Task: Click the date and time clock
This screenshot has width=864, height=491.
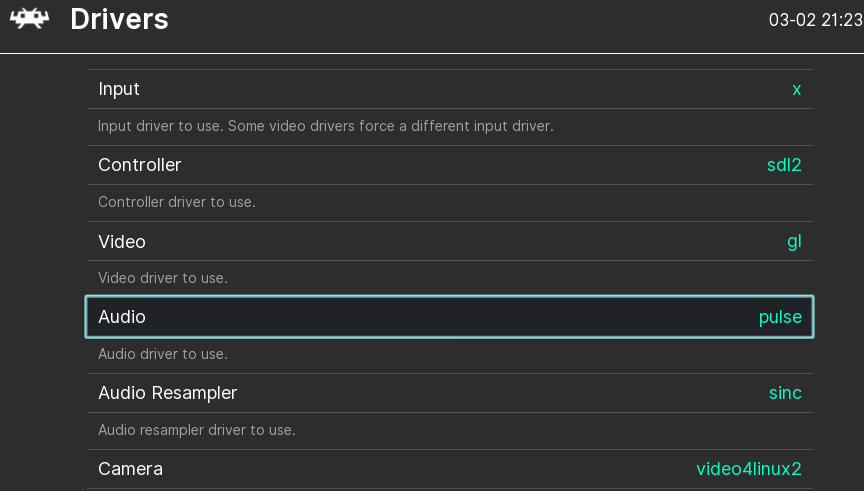Action: tap(816, 20)
